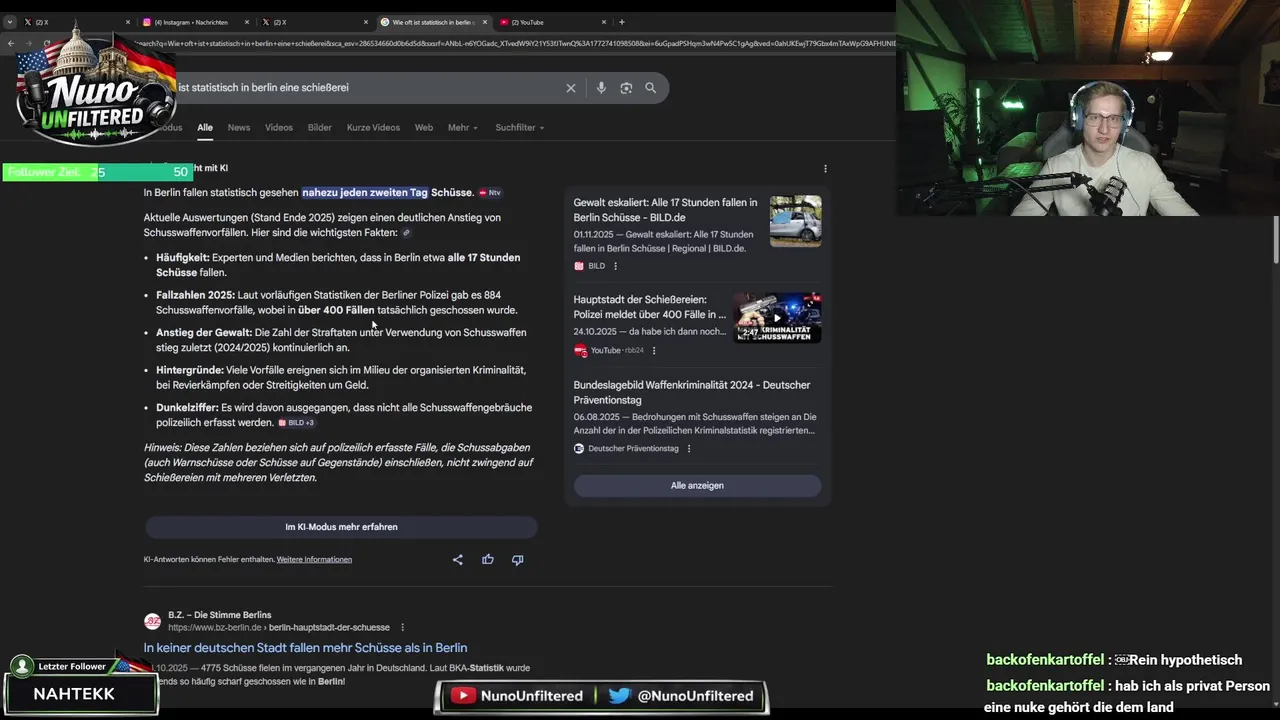Image resolution: width=1280 pixels, height=720 pixels.
Task: Open the 'Weitere Informationen' link
Action: click(x=314, y=560)
